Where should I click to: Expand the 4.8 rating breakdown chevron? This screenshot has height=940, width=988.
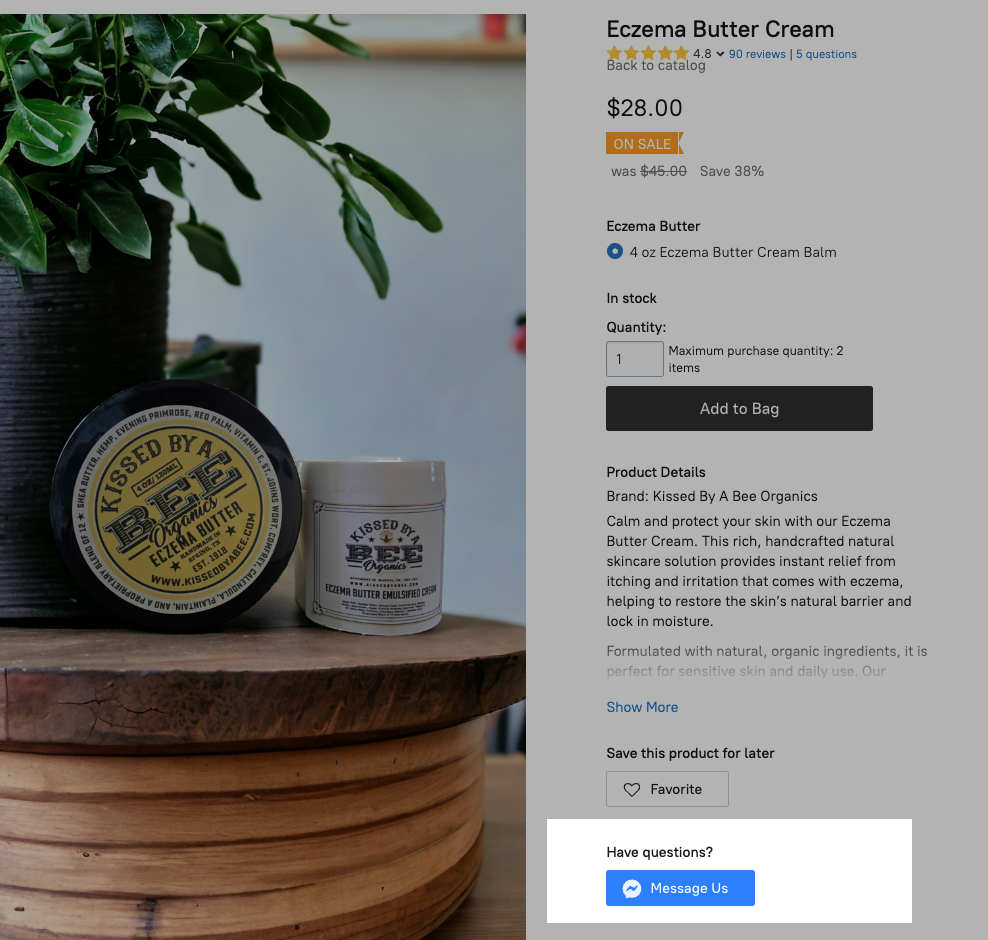720,54
